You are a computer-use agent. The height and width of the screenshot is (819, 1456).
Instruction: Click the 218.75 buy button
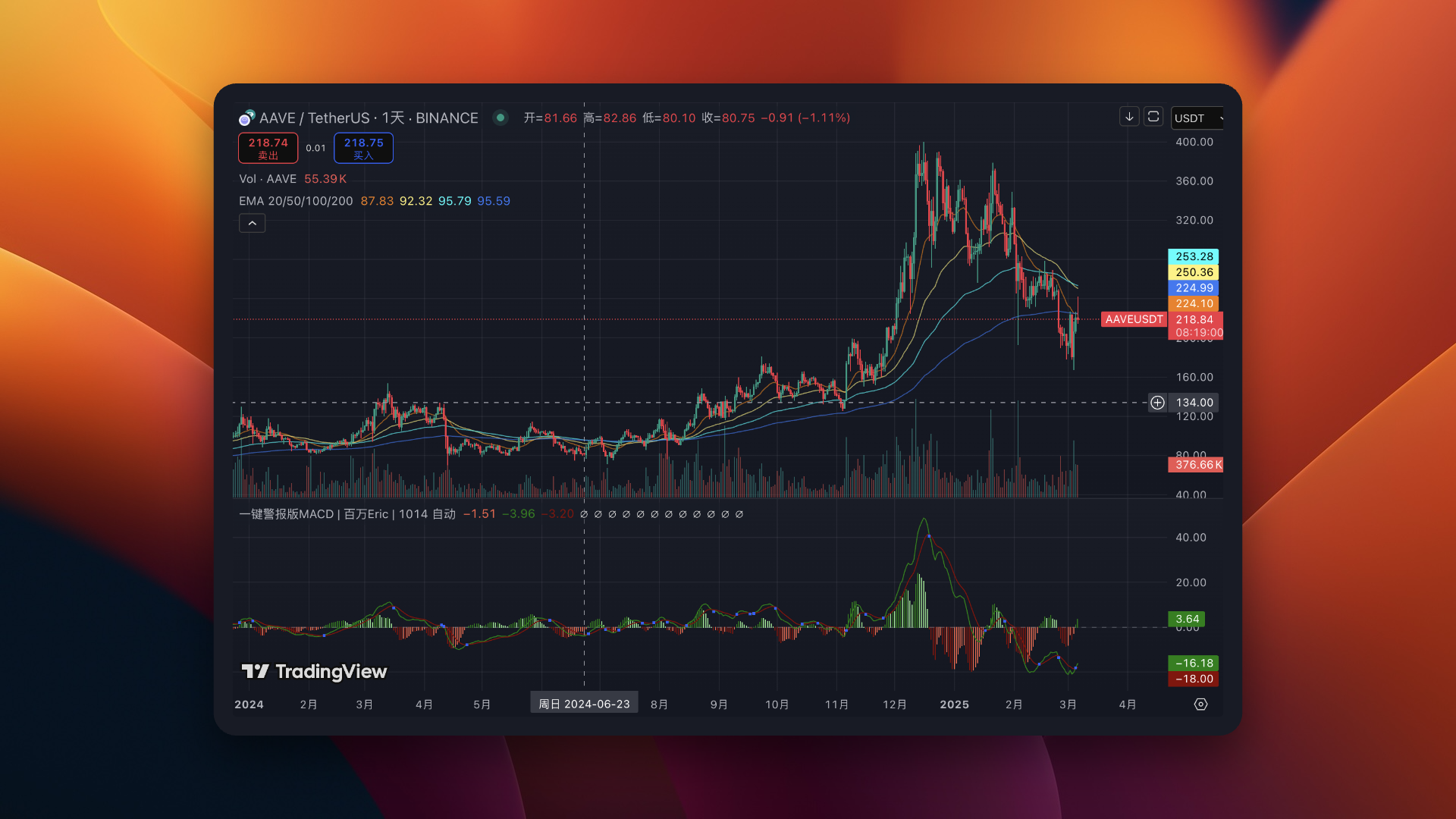click(x=363, y=148)
